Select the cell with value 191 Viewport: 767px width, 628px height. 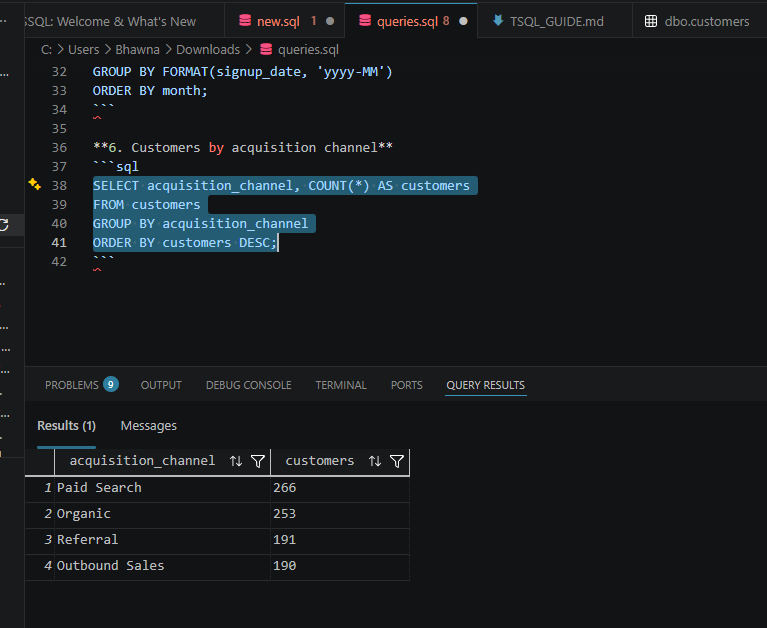coord(340,539)
